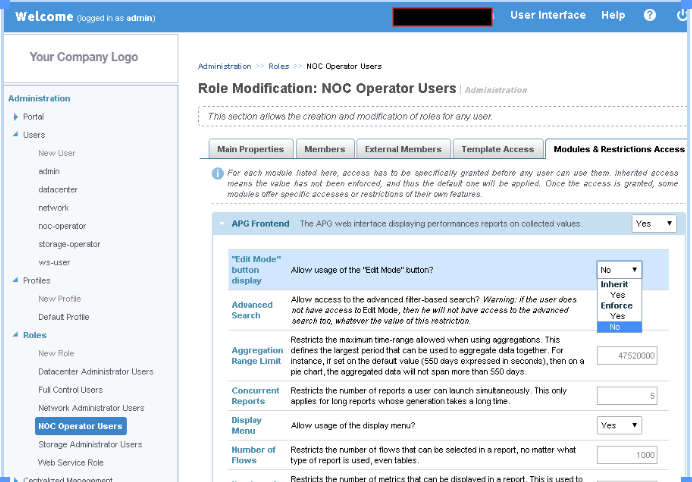Collapse the APG Frontend section arrow
692x482 pixels.
[221, 224]
